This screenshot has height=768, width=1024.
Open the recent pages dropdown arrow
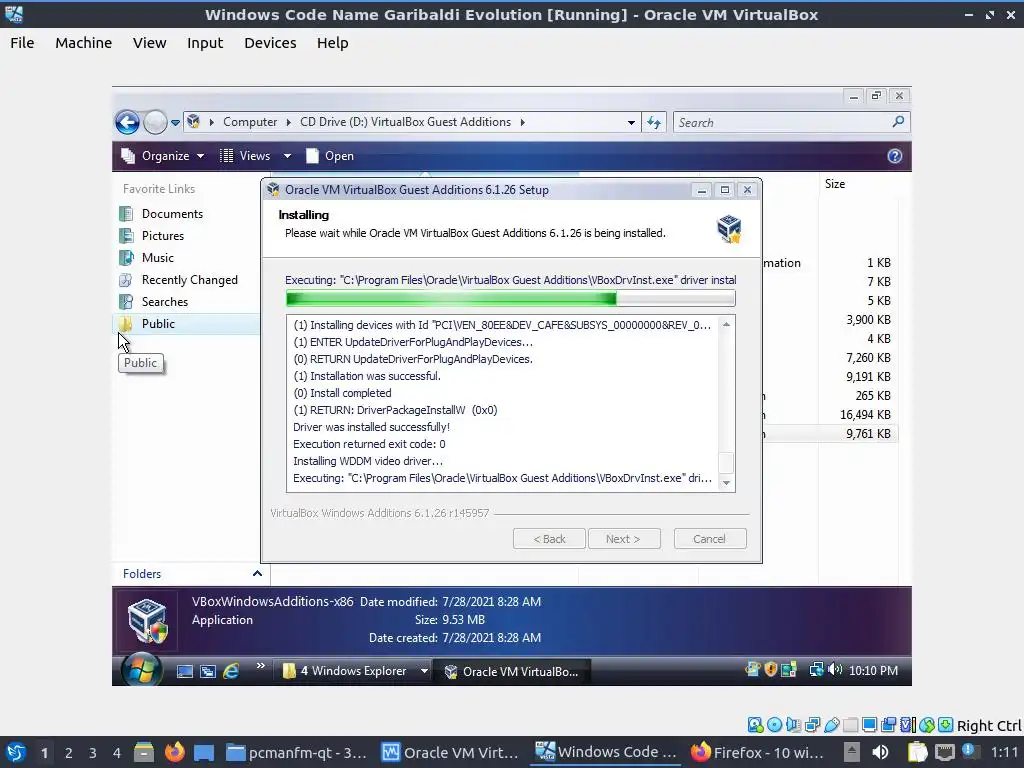tap(175, 123)
